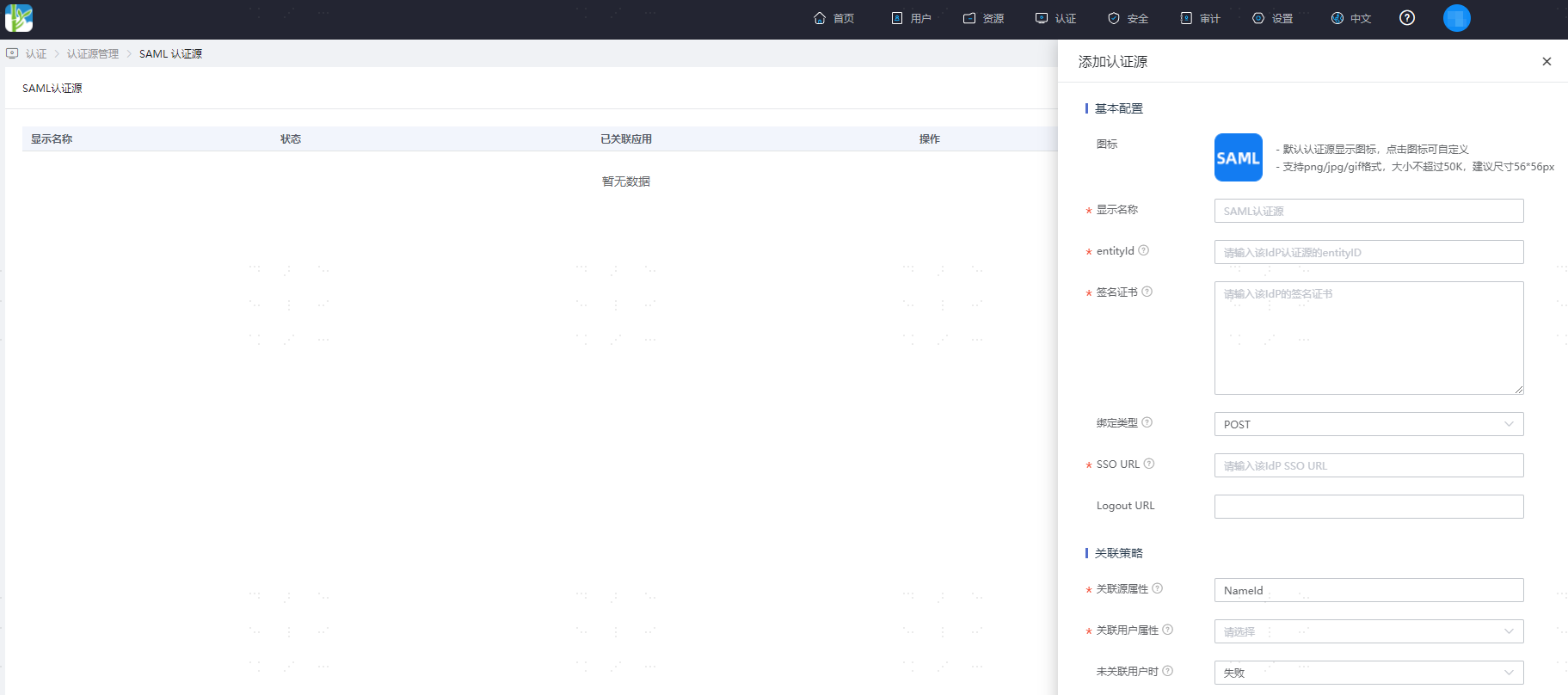
Task: Open the 未关联用户时 dropdown
Action: click(1369, 673)
